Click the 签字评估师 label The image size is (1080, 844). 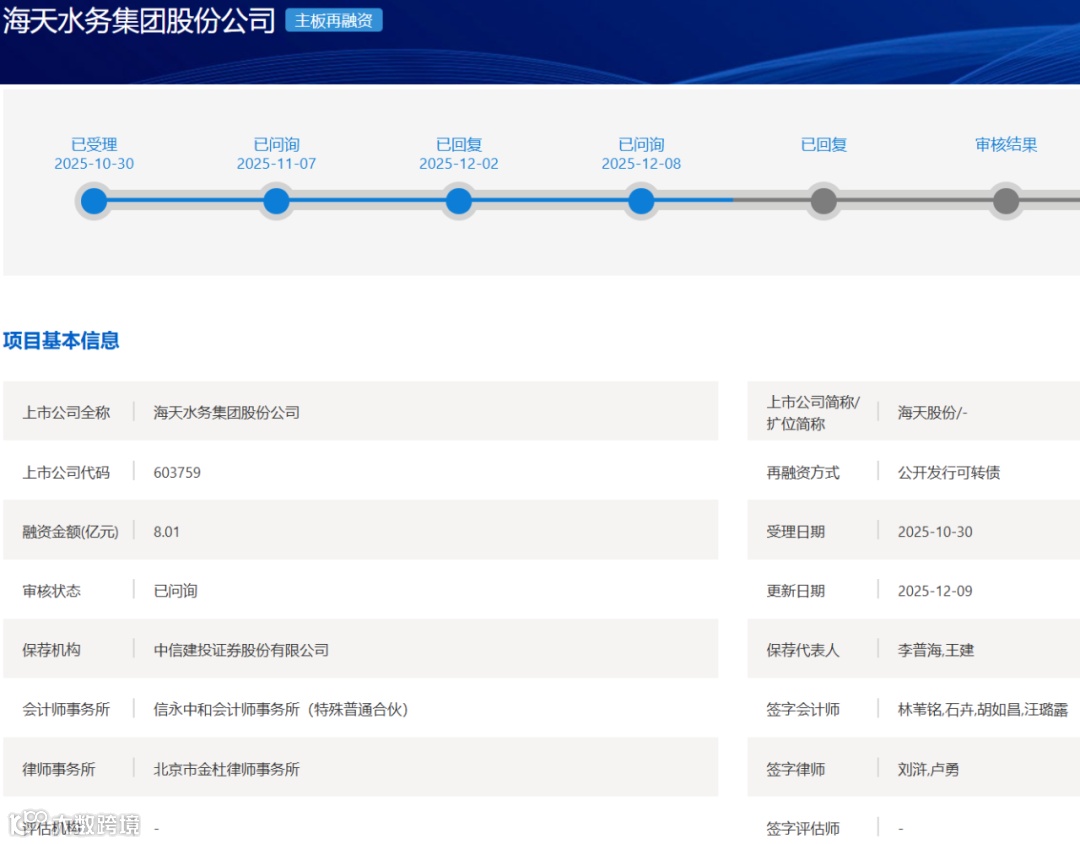803,829
